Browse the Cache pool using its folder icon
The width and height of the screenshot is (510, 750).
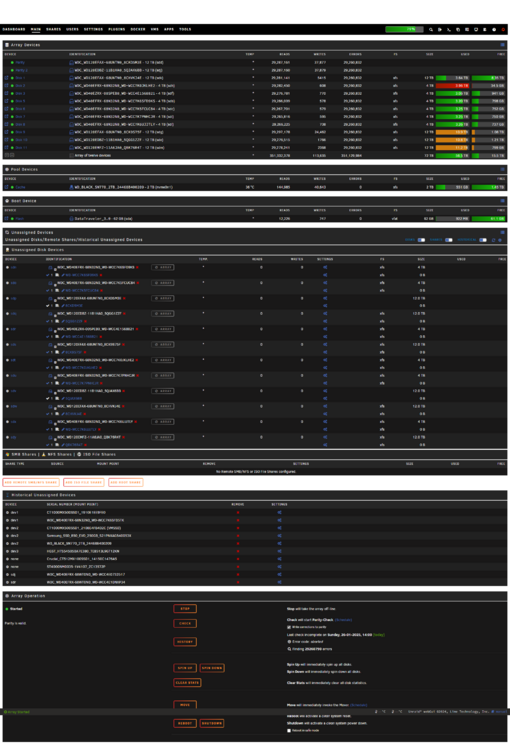click(7, 187)
